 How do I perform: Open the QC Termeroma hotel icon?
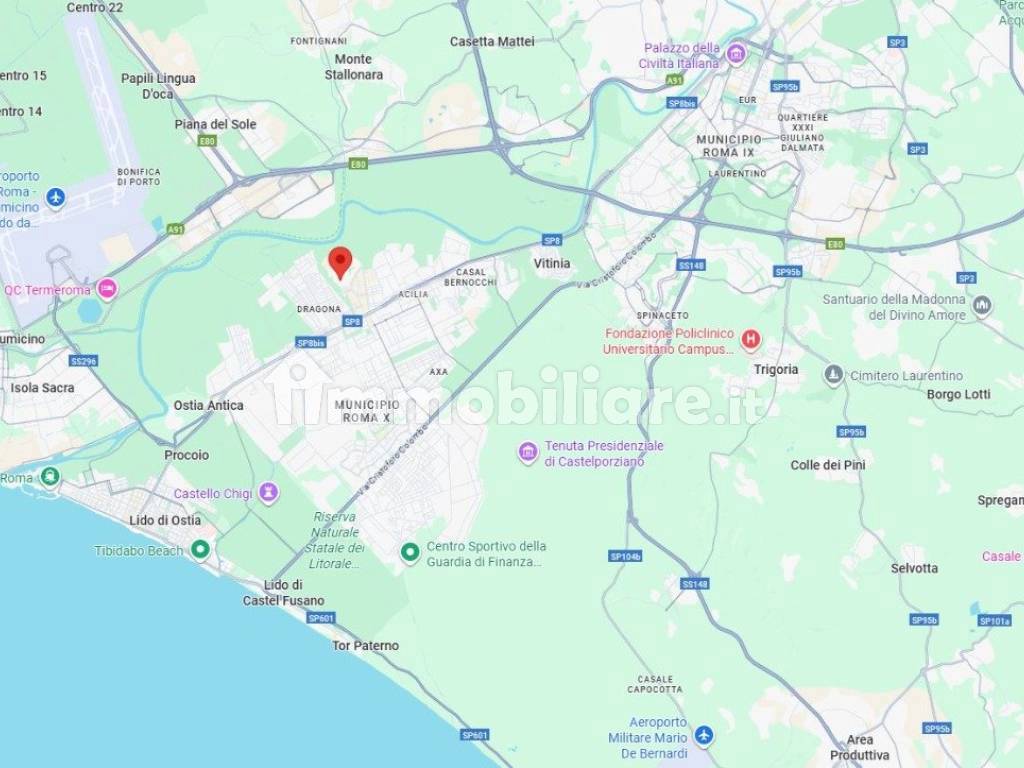click(107, 288)
